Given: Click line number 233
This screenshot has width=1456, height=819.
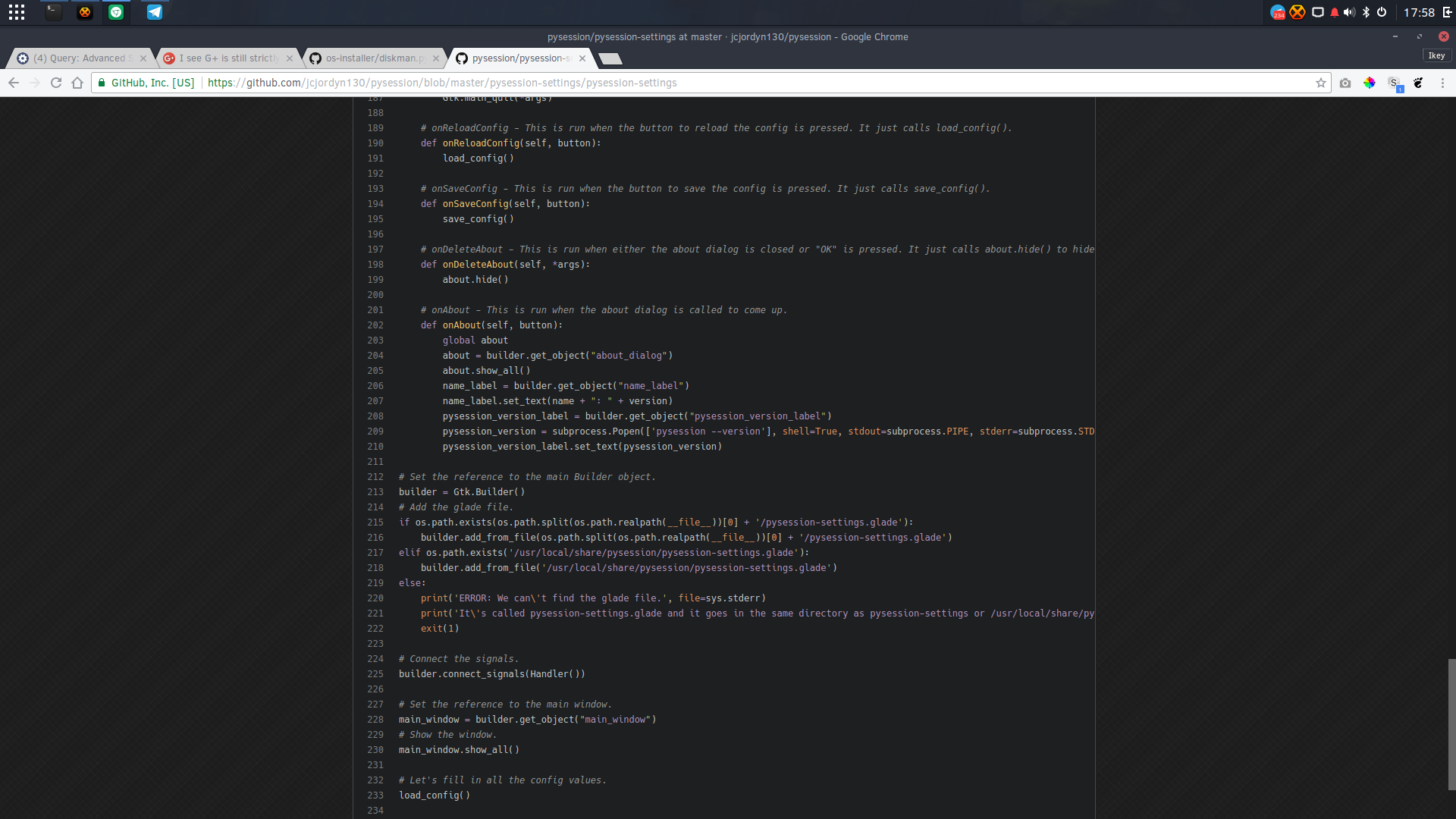Looking at the screenshot, I should click(x=375, y=795).
